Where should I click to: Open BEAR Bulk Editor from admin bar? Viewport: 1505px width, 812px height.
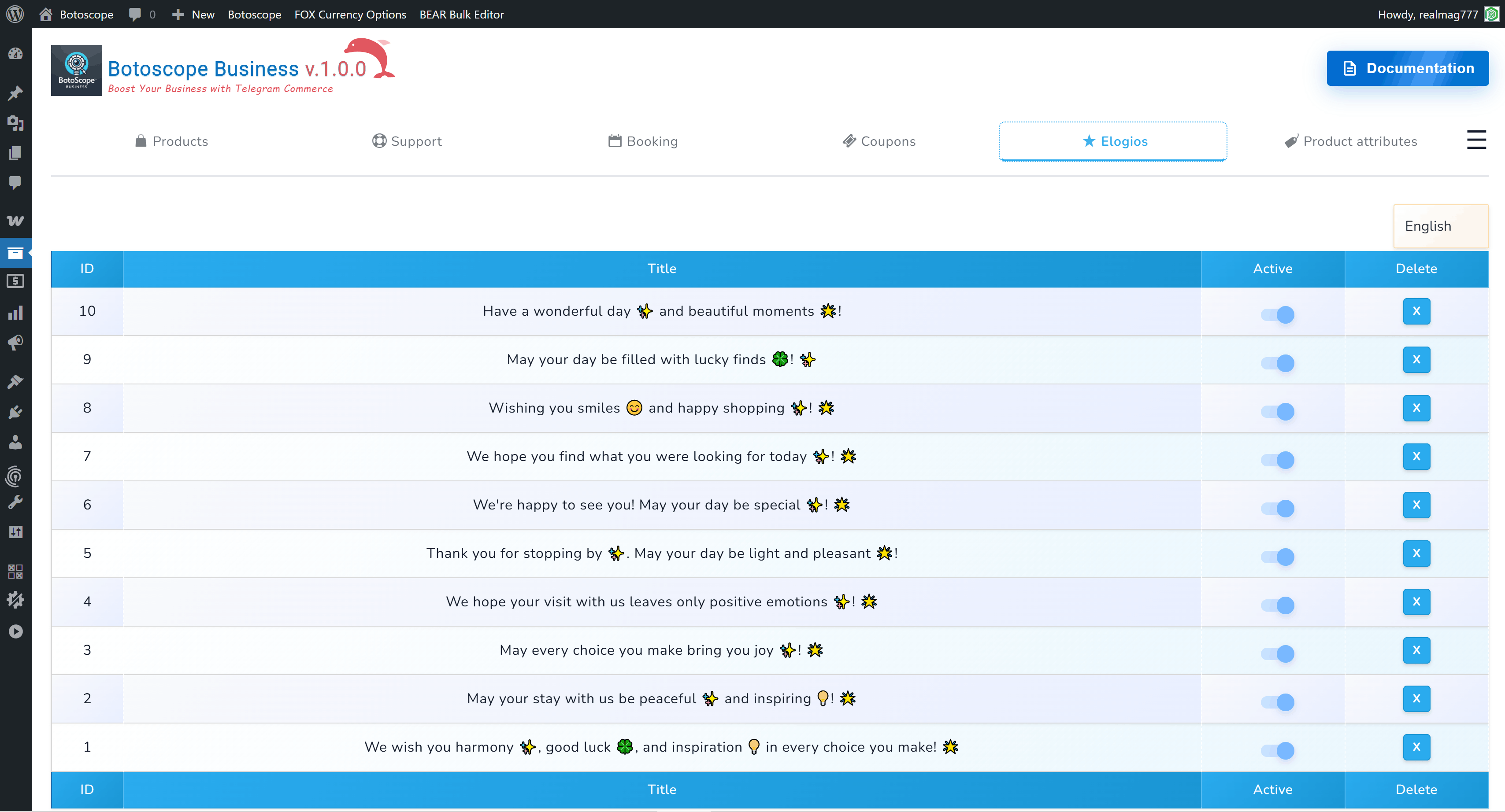(462, 14)
